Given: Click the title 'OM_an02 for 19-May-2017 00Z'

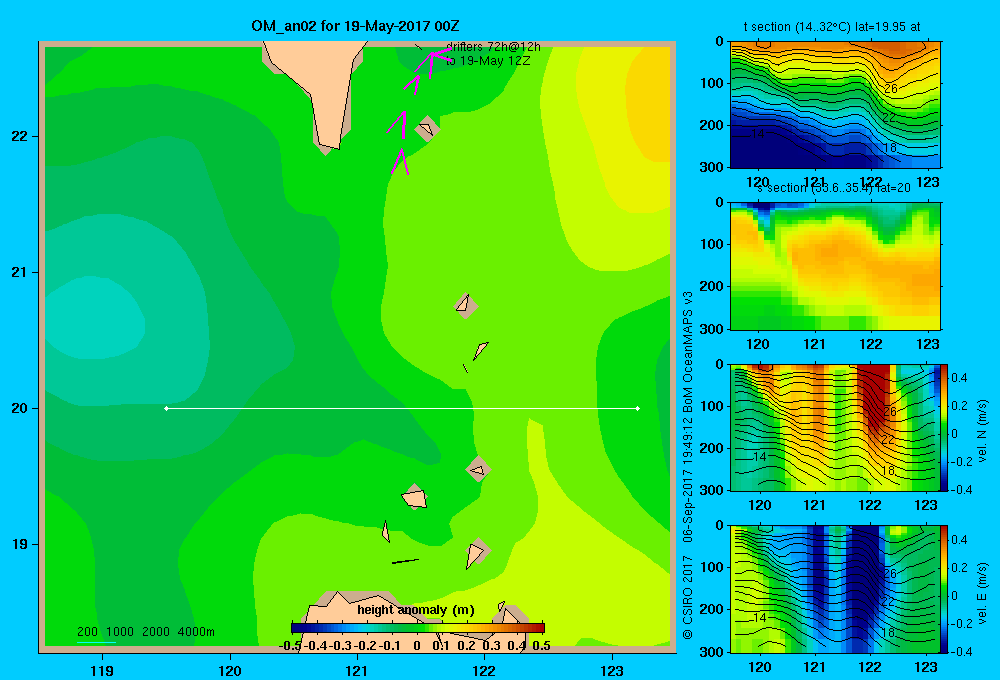Looking at the screenshot, I should [x=355, y=26].
